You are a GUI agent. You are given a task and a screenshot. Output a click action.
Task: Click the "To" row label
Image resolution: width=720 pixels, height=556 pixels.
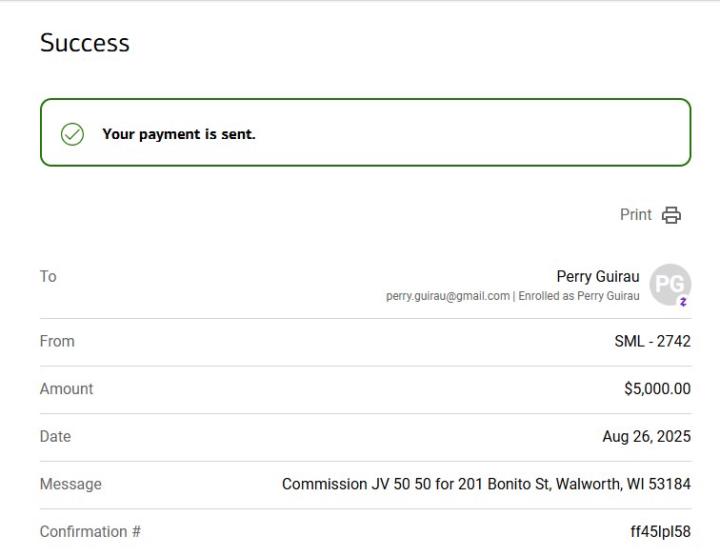(48, 277)
